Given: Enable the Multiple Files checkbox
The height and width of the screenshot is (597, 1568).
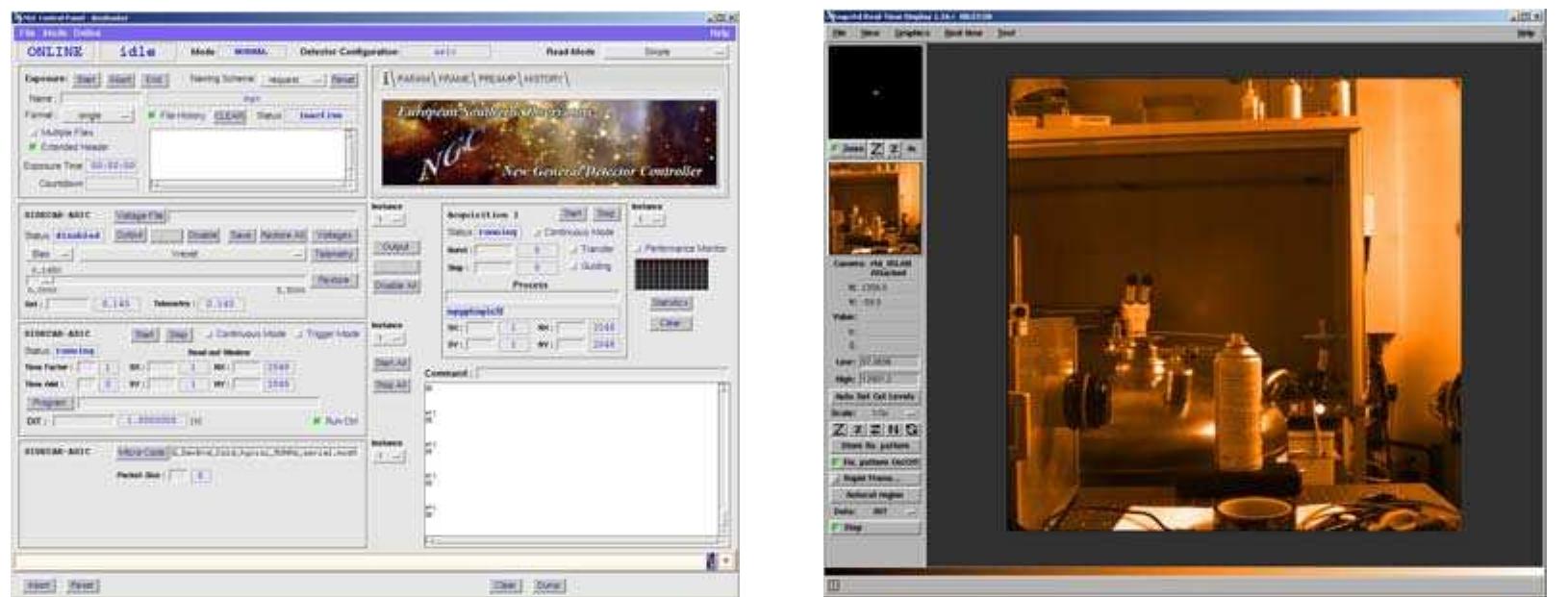Looking at the screenshot, I should [33, 132].
